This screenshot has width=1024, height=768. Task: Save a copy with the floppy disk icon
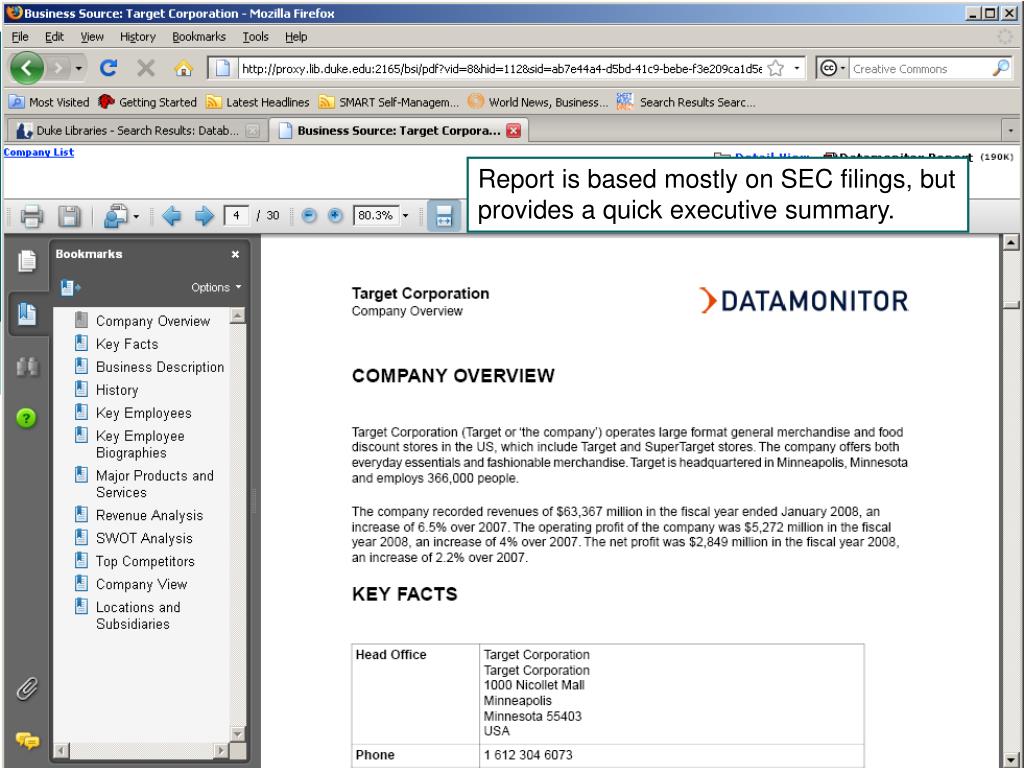[x=69, y=216]
